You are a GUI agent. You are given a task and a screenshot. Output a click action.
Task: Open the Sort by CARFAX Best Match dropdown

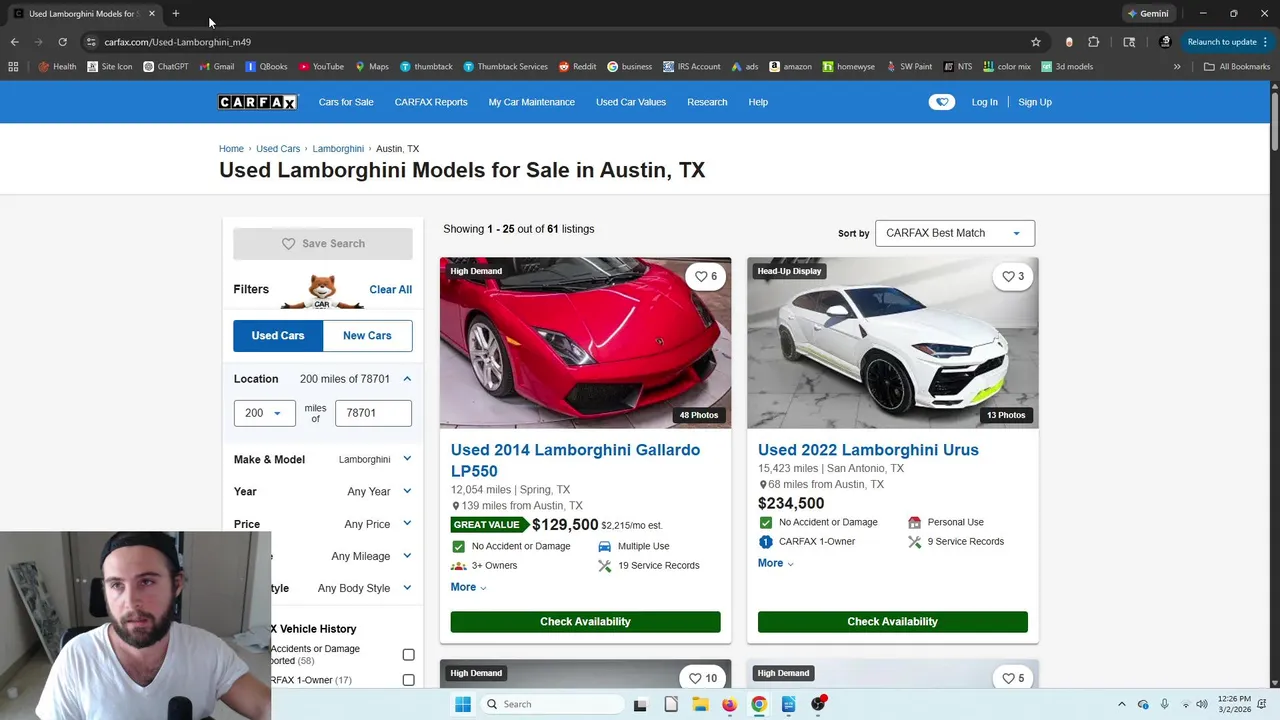pos(955,233)
